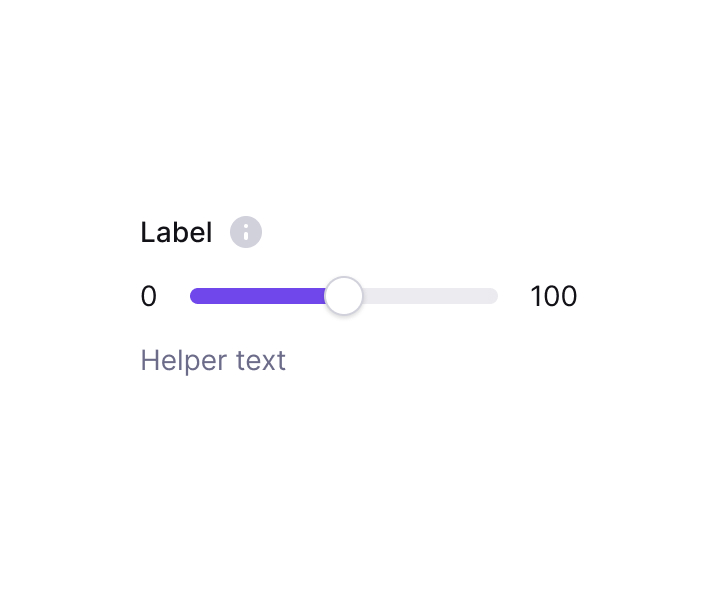Select the word Label above the slider
Viewport: 720px width, 592px height.
tap(176, 232)
